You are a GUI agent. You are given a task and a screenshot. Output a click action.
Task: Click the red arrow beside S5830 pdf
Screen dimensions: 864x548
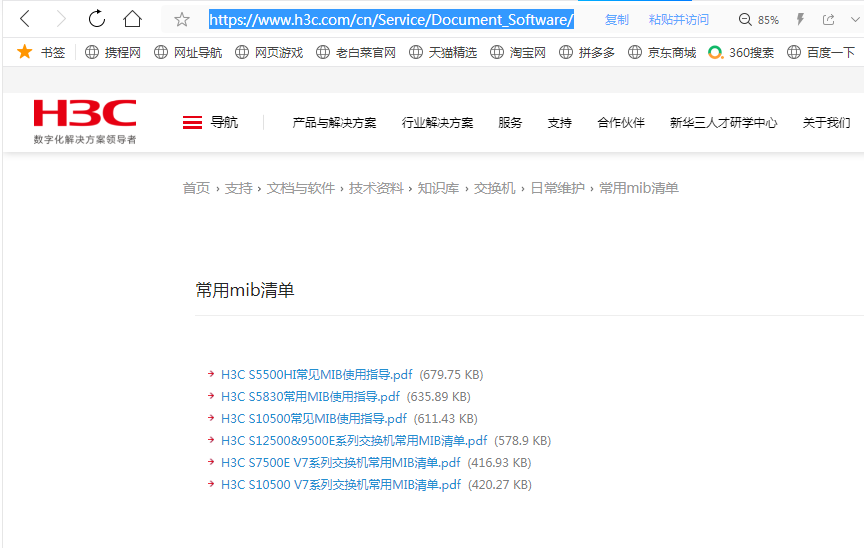pos(210,396)
